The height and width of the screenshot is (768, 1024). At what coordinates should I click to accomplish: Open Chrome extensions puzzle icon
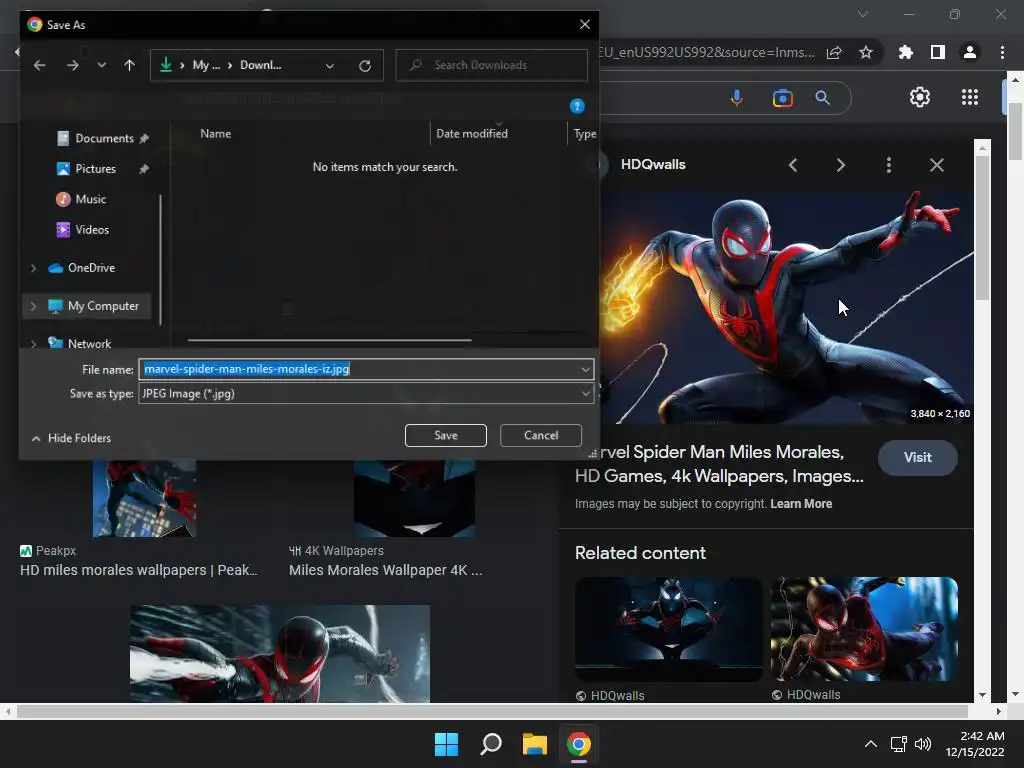pos(906,52)
